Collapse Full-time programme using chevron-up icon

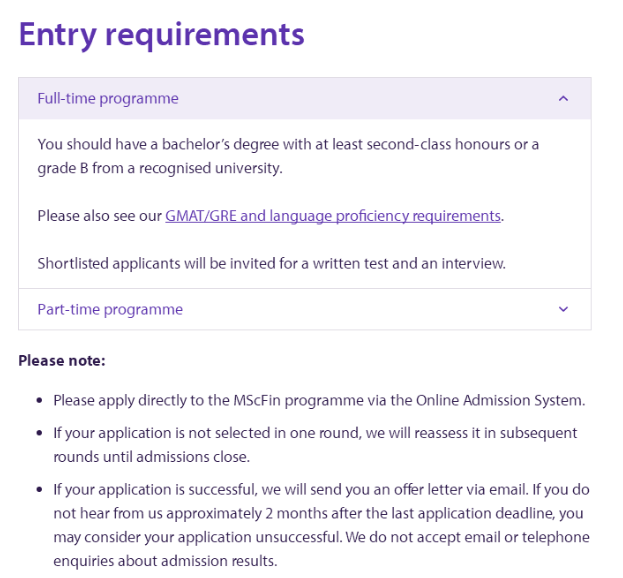pyautogui.click(x=563, y=99)
